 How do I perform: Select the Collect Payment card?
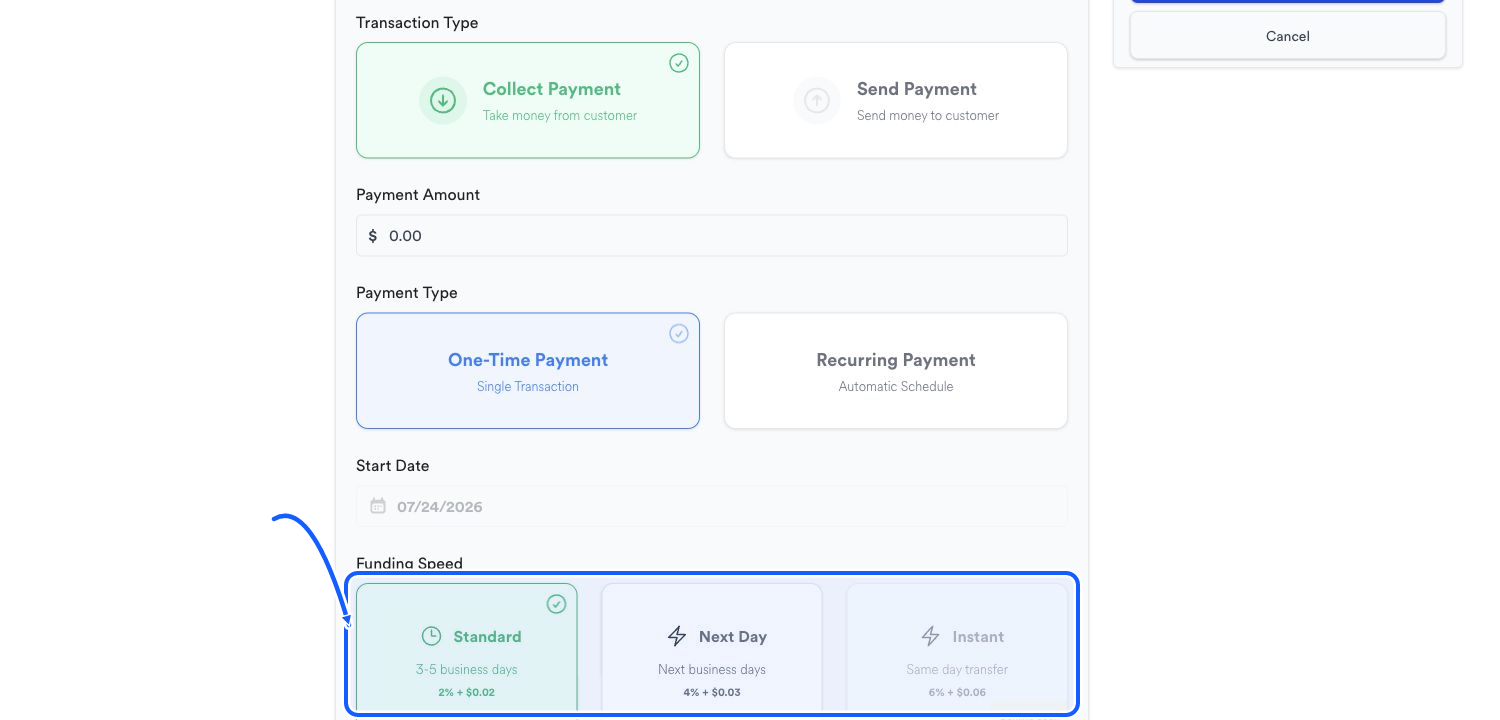click(528, 100)
